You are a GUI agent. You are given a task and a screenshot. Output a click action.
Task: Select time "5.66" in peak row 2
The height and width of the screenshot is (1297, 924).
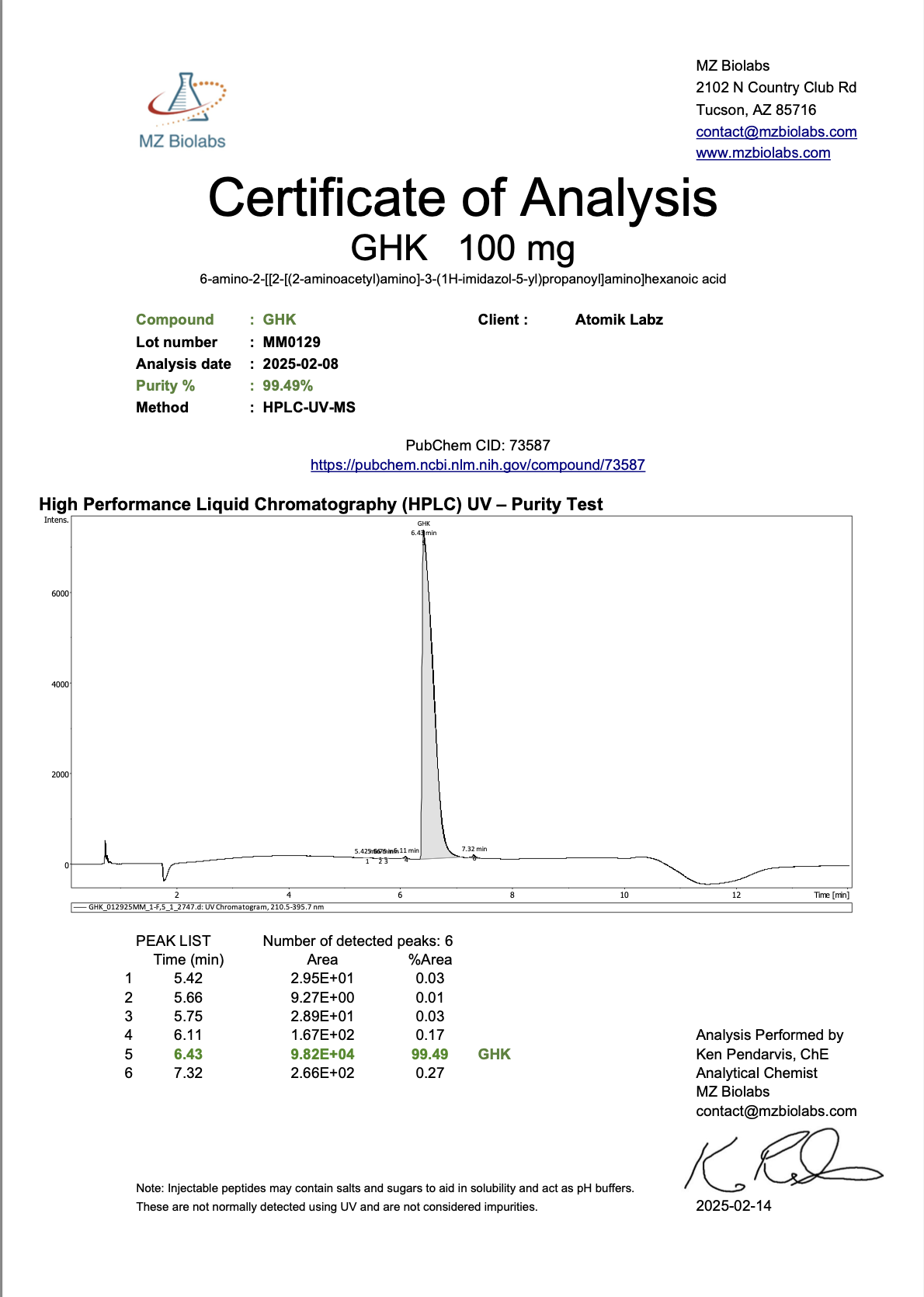188,997
